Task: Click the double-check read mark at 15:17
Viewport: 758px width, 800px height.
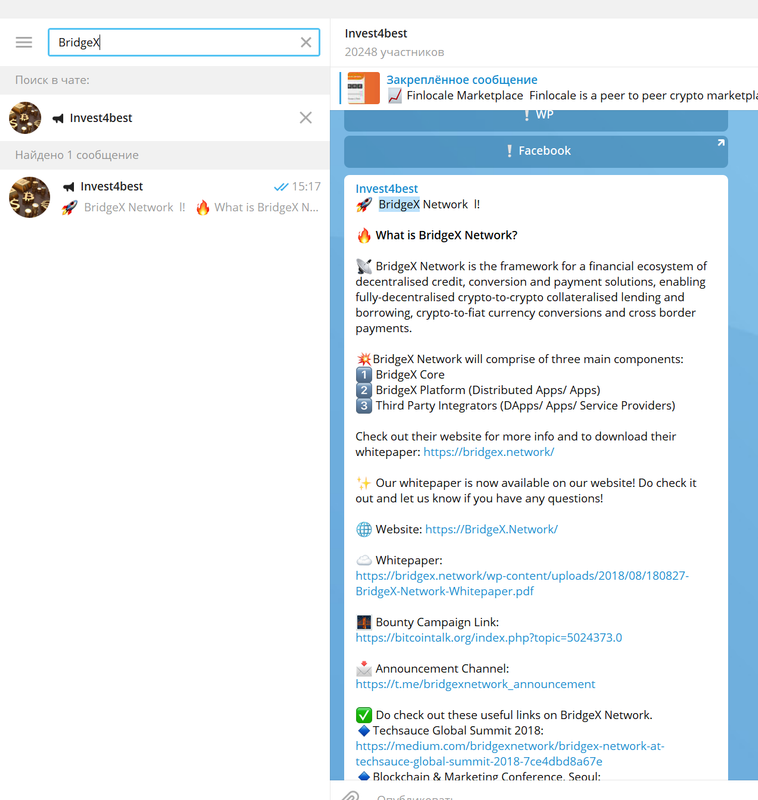Action: click(281, 187)
